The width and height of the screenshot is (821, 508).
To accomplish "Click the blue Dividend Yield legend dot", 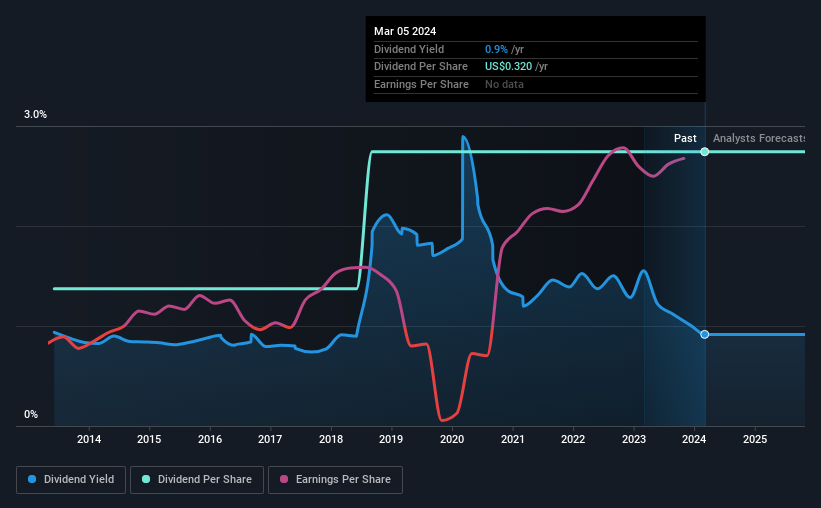I will pyautogui.click(x=32, y=479).
